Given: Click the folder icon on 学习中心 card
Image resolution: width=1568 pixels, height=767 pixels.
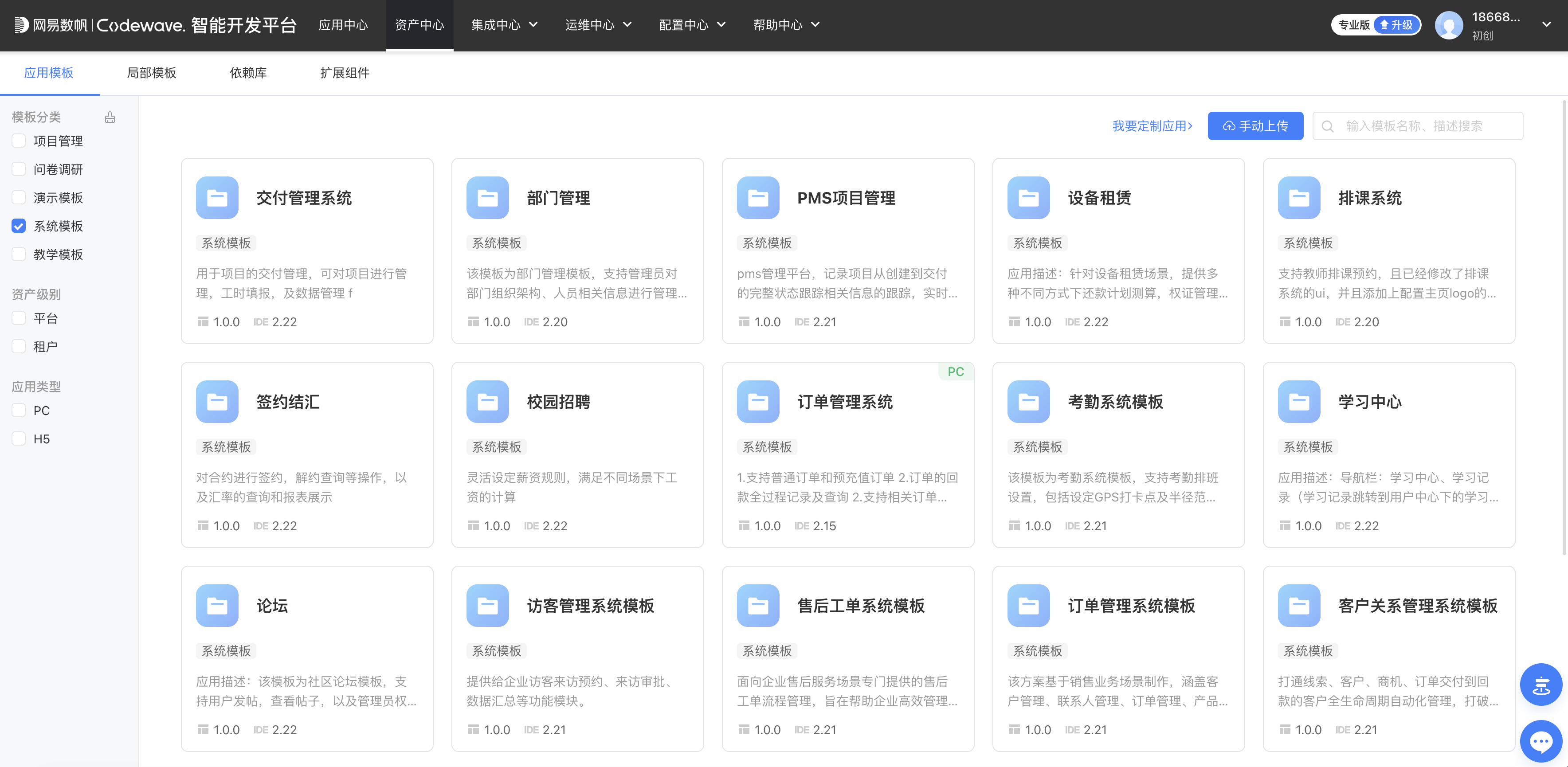Looking at the screenshot, I should 1299,402.
